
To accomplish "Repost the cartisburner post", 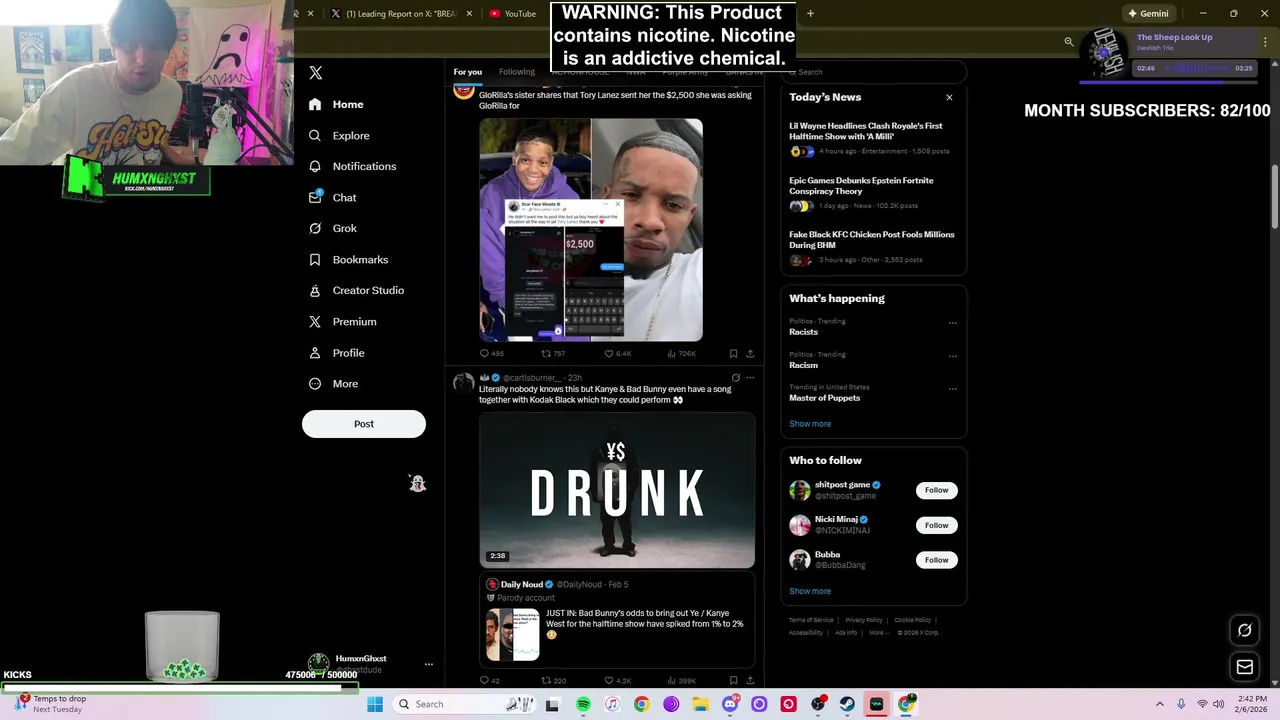I will pos(553,681).
